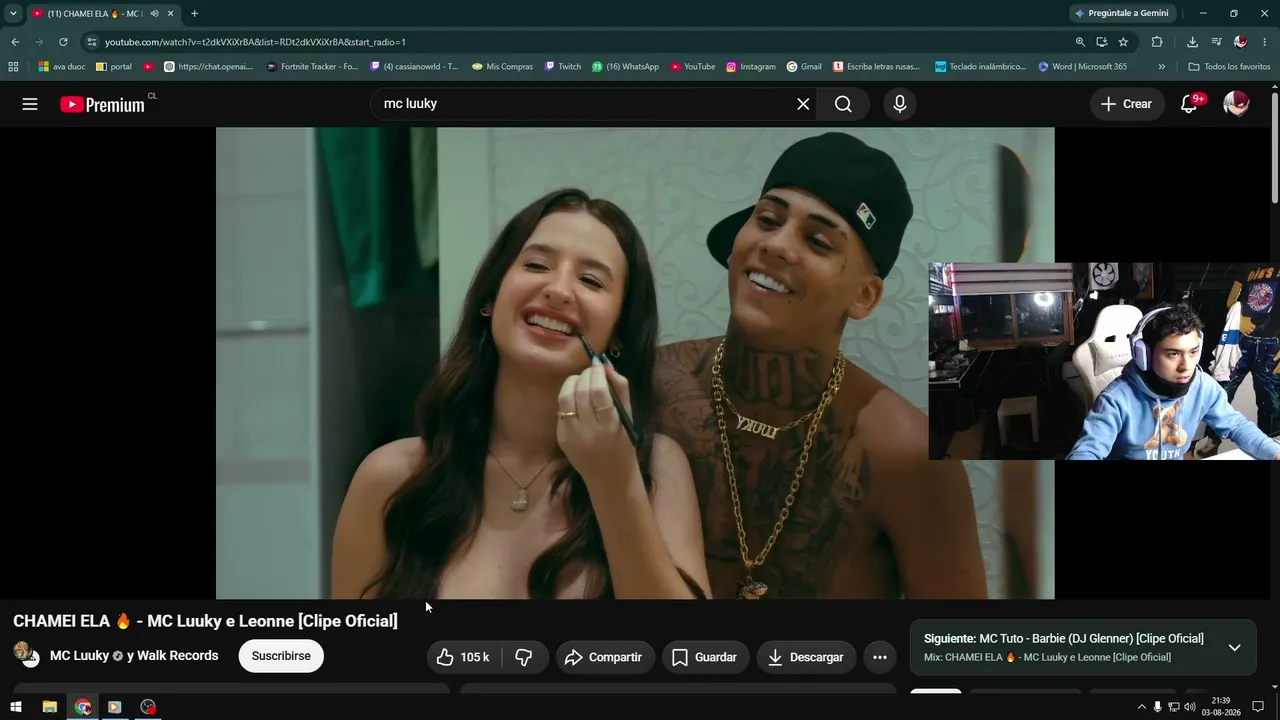Open the apps grid in bookmarks bar
This screenshot has width=1280, height=720.
13,67
